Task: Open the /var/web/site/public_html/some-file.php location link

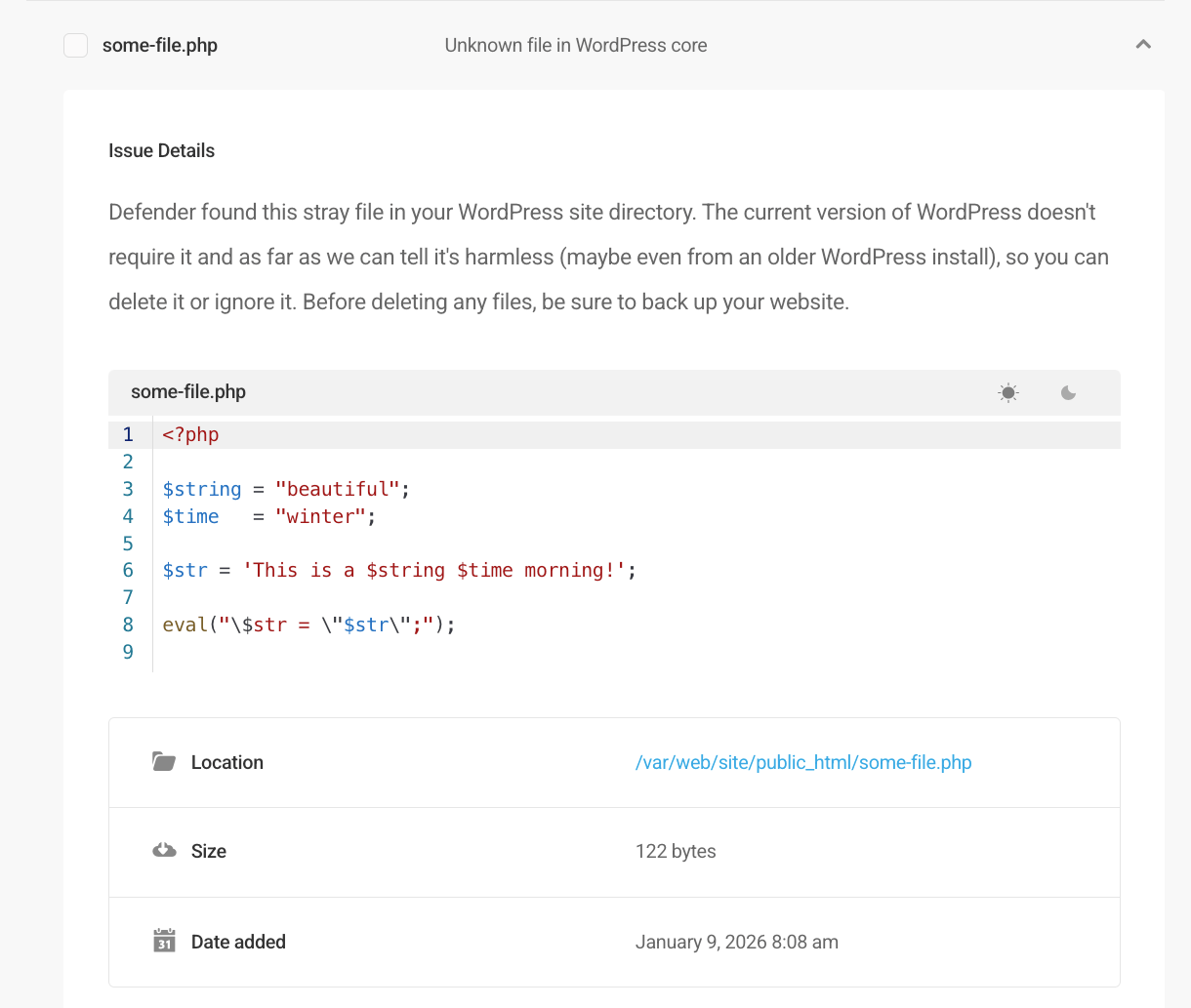Action: click(802, 762)
